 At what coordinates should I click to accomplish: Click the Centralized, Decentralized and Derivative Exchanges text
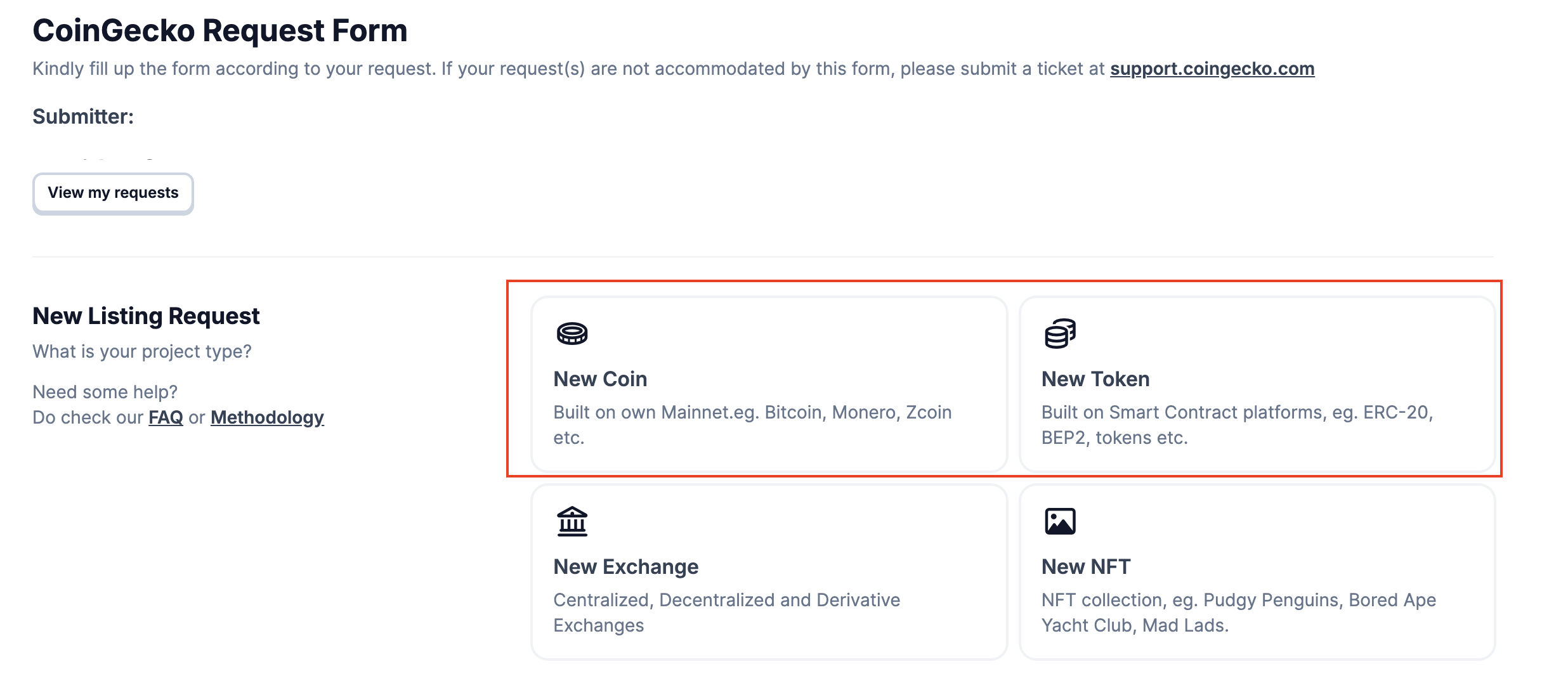click(726, 613)
